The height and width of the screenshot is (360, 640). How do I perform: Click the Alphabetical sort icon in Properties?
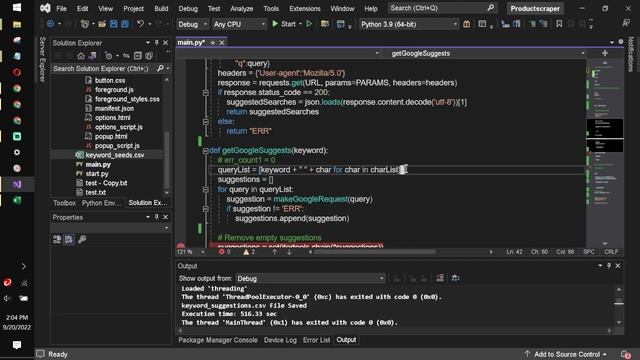pos(69,239)
